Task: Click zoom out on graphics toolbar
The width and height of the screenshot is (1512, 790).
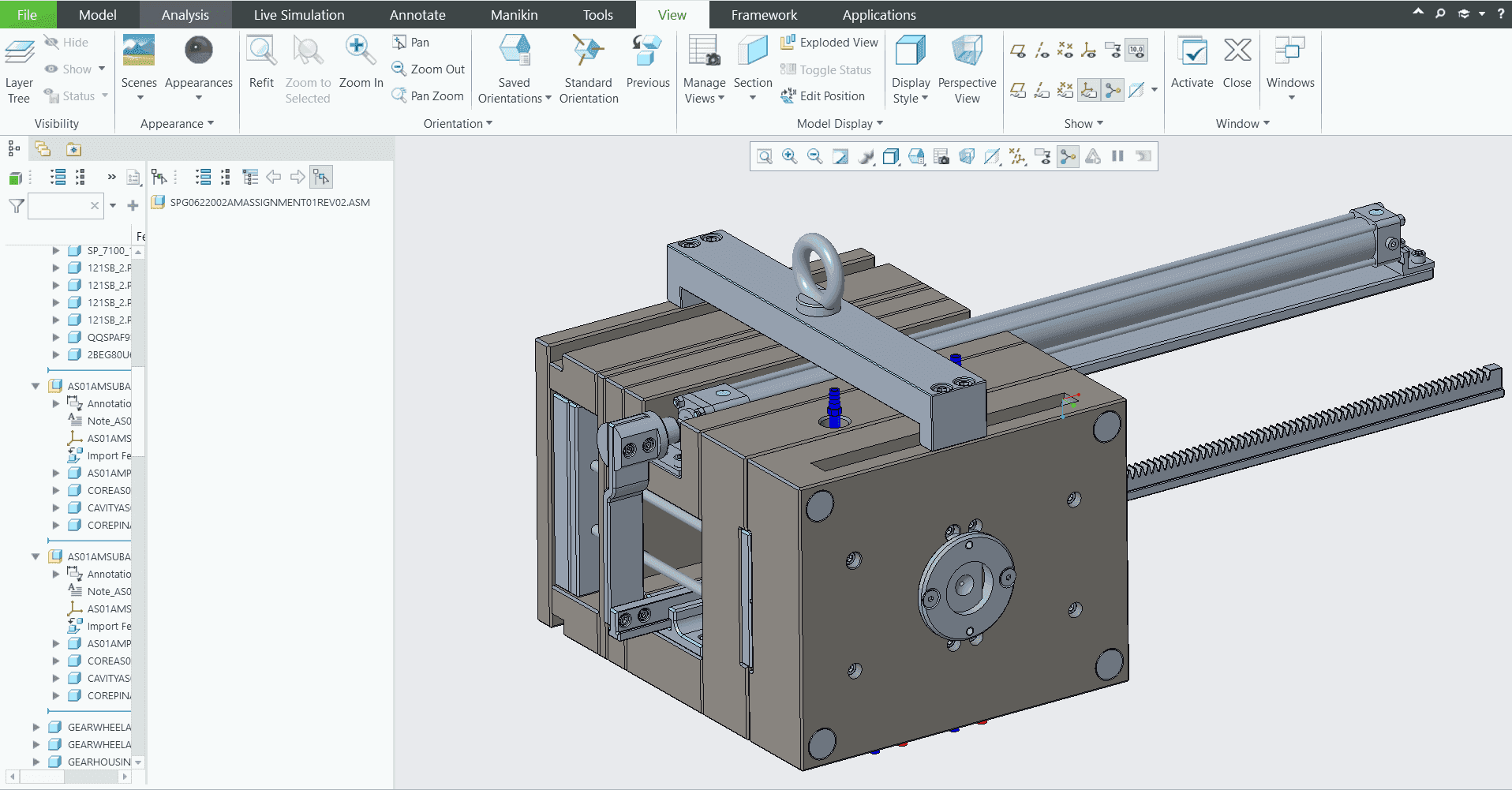Action: pyautogui.click(x=815, y=156)
